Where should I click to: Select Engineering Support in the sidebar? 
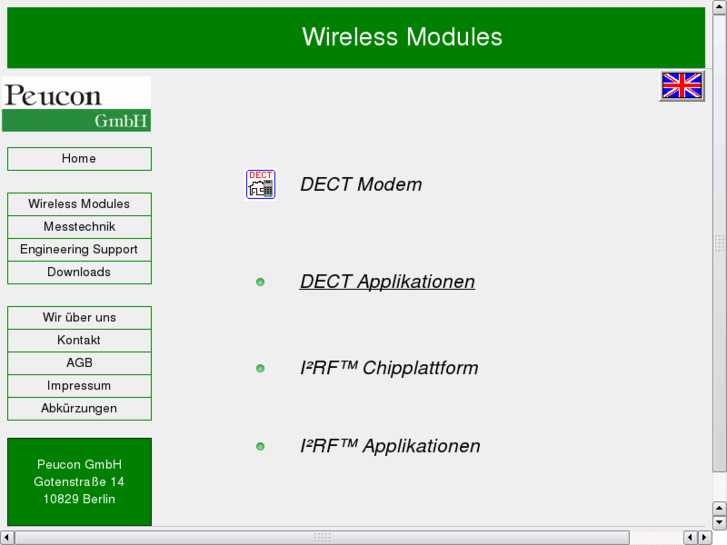coord(79,250)
